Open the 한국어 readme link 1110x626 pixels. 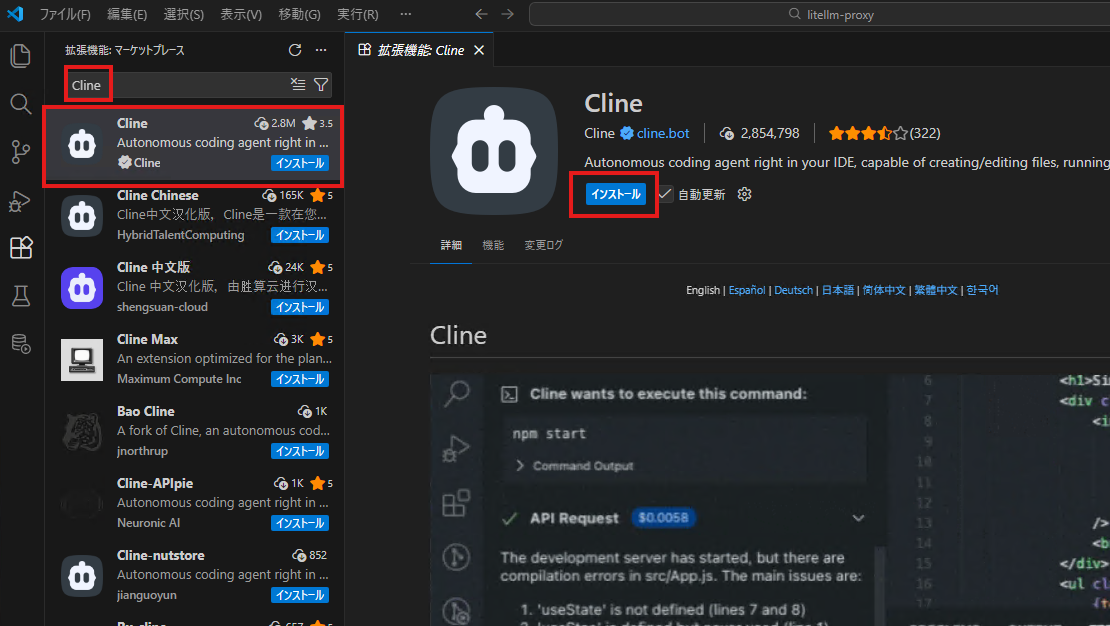[x=982, y=290]
